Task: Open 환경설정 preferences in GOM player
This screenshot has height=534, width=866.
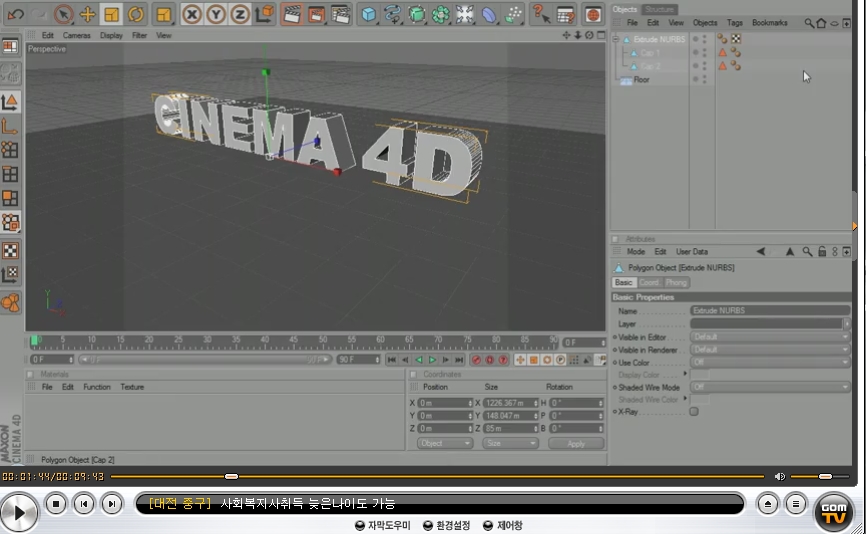Action: tap(447, 525)
